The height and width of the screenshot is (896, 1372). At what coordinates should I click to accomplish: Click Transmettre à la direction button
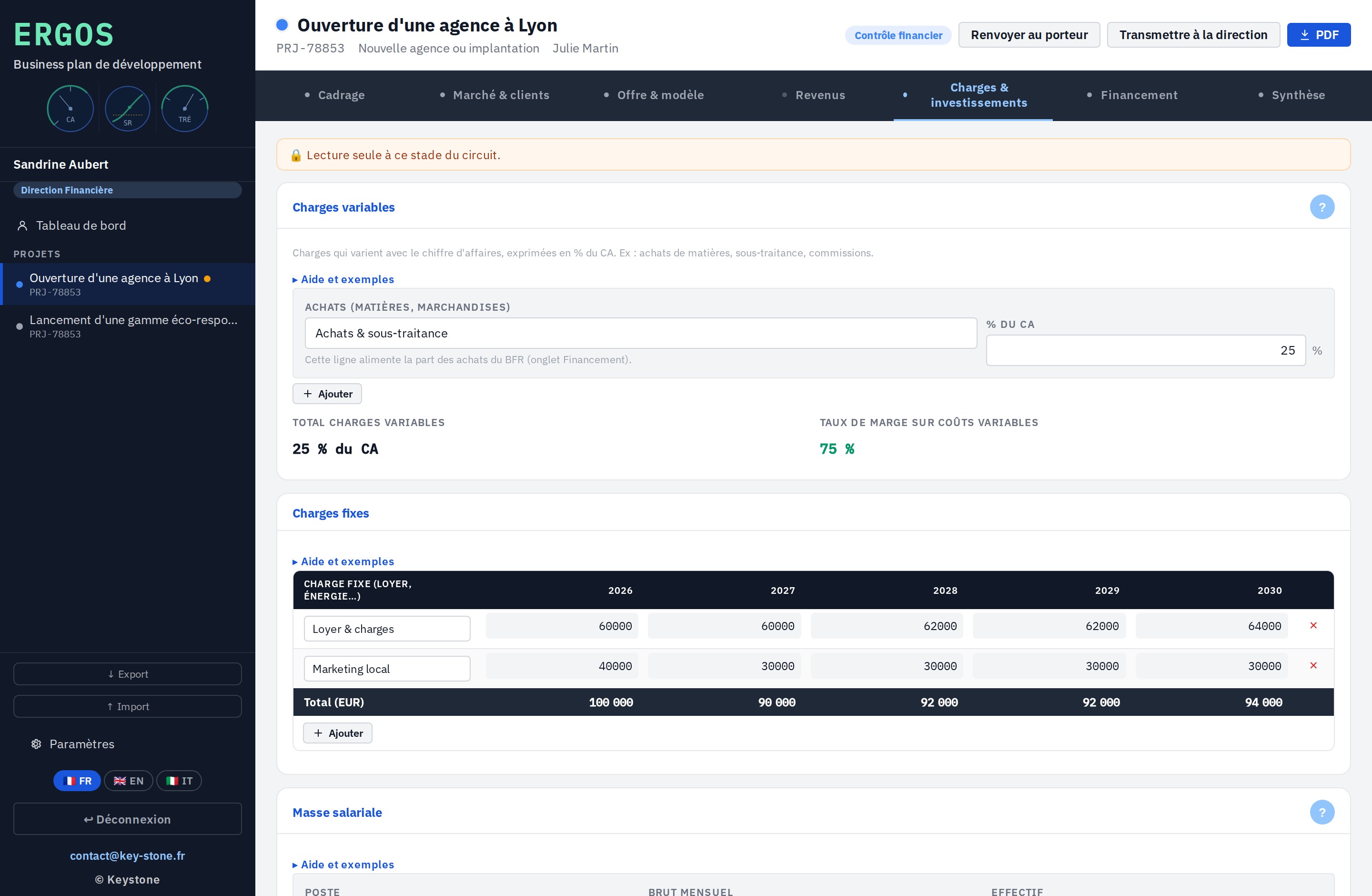coord(1193,35)
